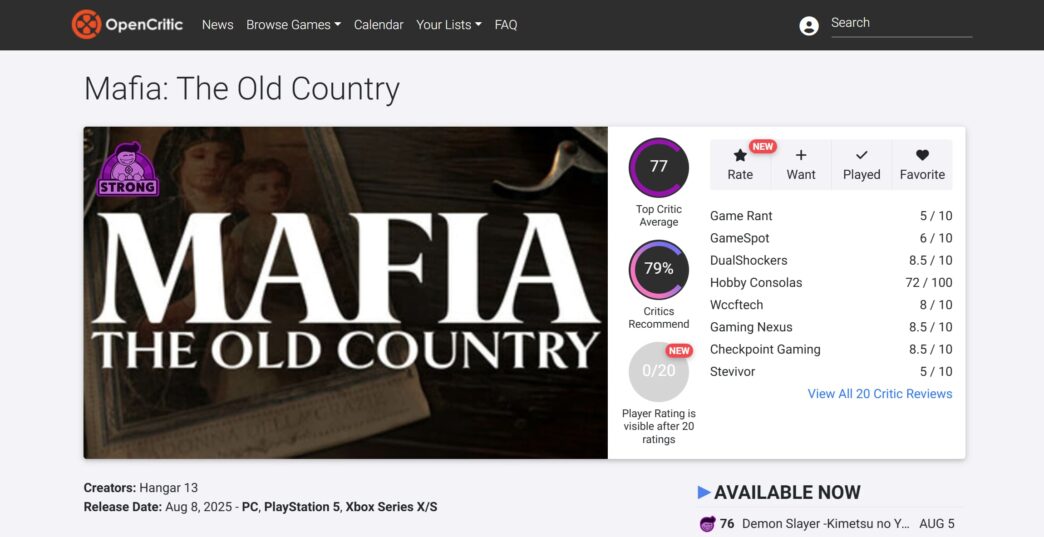Expand the Your Lists dropdown
Image resolution: width=1044 pixels, height=537 pixels.
click(448, 25)
